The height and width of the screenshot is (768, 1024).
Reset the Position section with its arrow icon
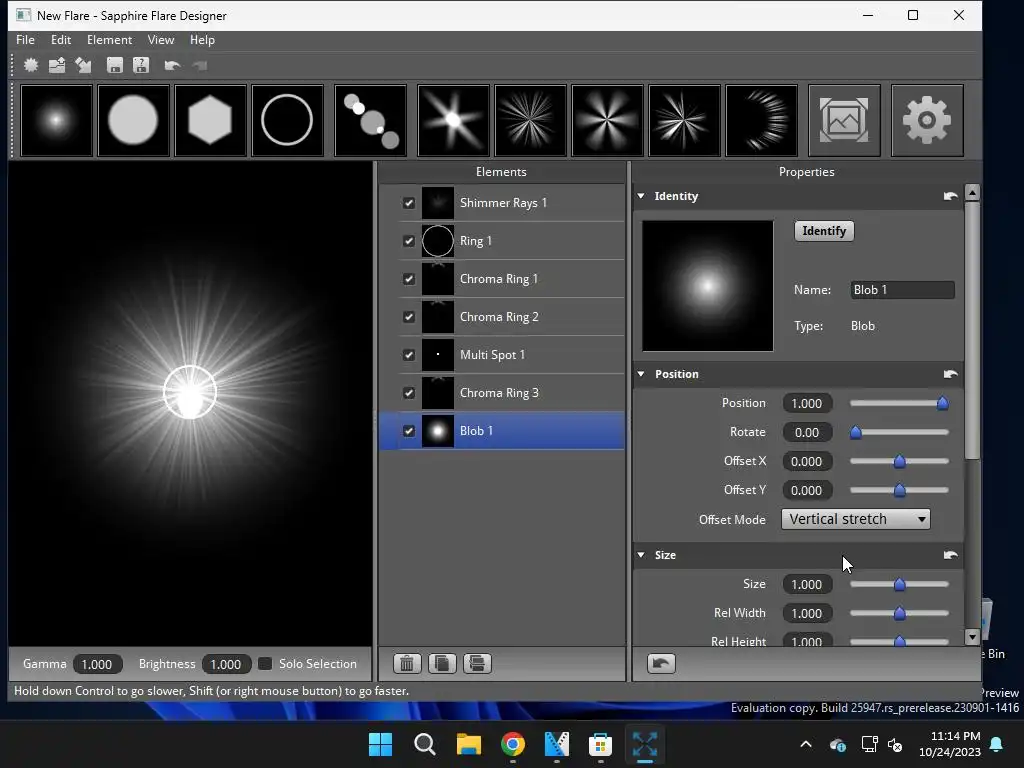(950, 374)
